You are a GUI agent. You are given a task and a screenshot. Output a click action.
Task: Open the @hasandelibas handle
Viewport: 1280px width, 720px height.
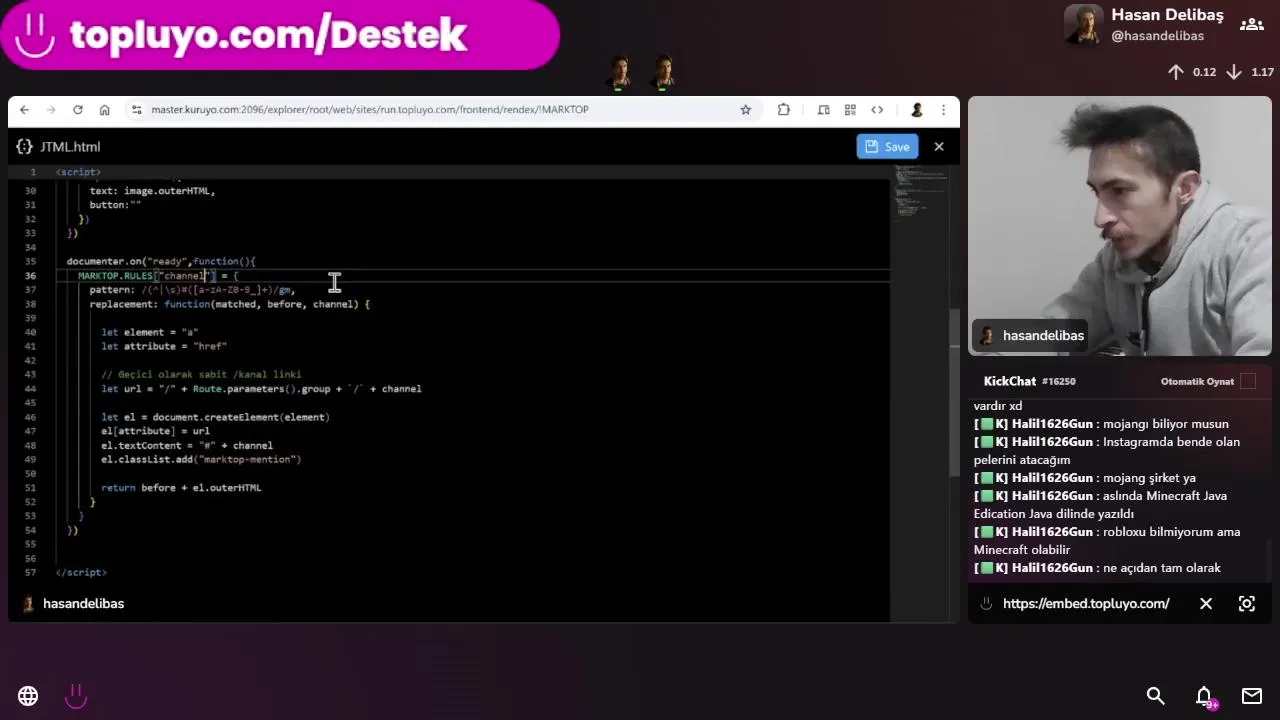click(1157, 36)
